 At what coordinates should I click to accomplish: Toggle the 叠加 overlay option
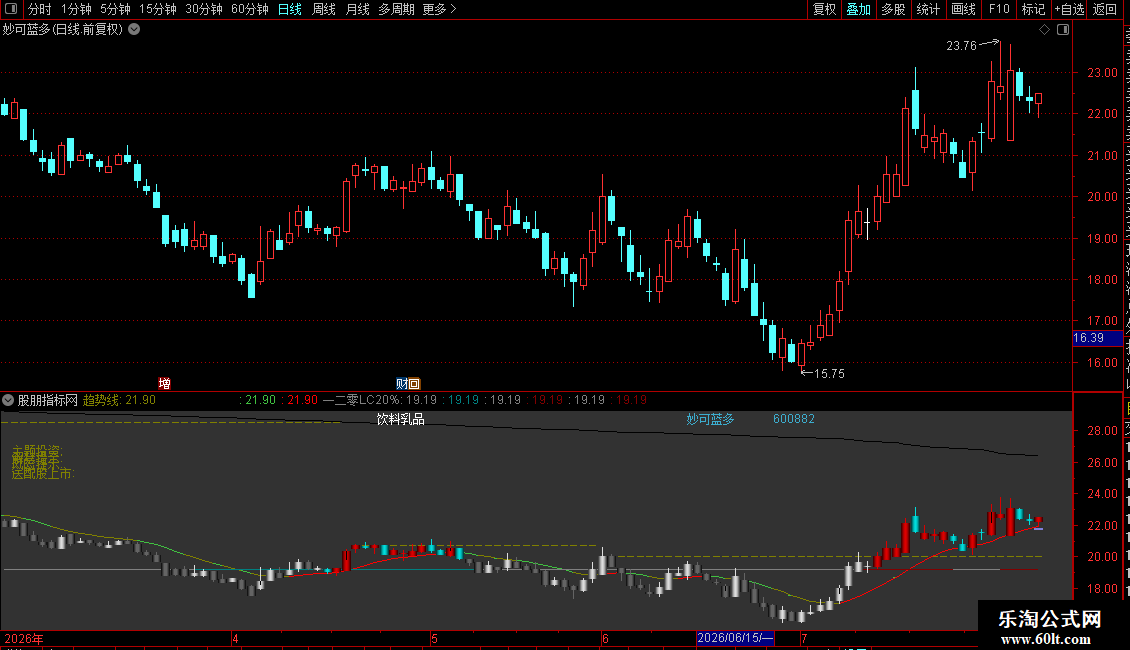858,9
